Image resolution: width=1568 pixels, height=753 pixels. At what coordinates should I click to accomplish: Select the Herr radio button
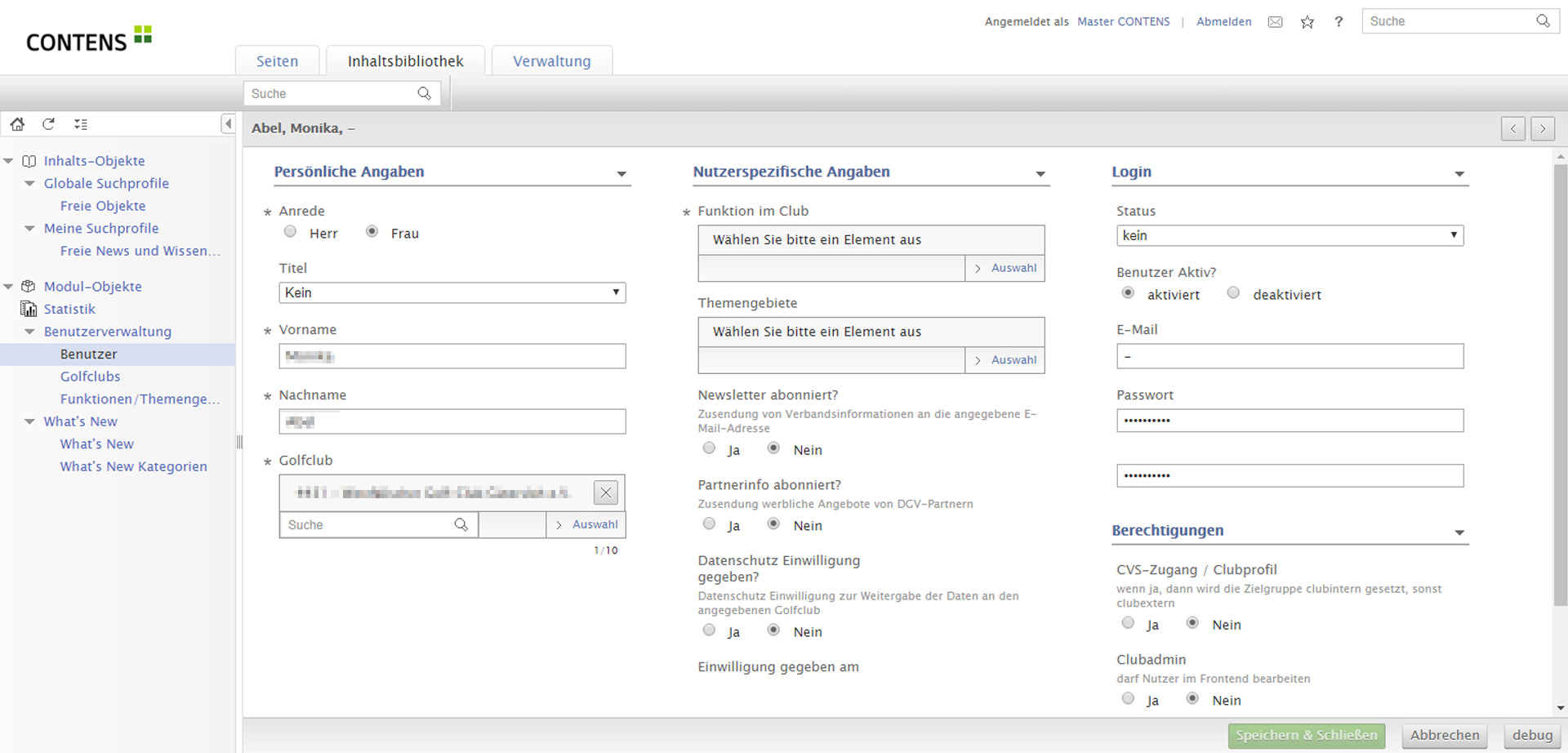pyautogui.click(x=291, y=232)
